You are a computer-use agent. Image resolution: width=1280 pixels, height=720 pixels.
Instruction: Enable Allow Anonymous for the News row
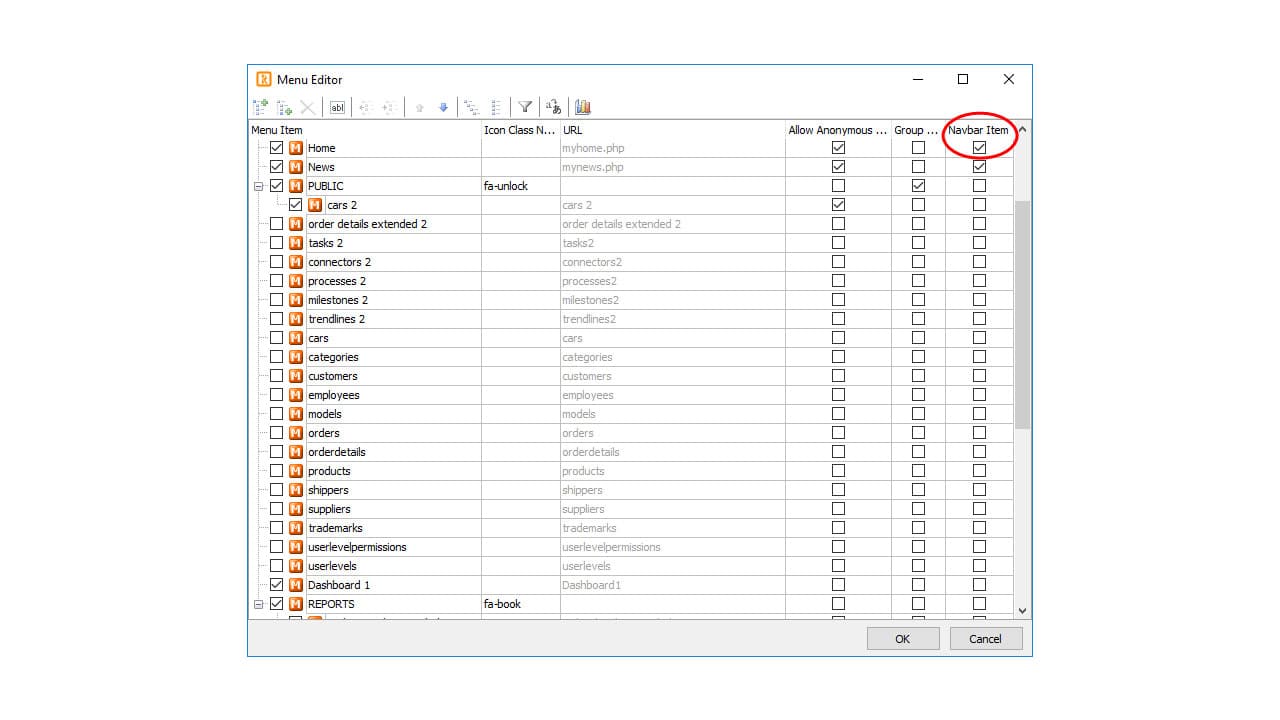coord(838,166)
